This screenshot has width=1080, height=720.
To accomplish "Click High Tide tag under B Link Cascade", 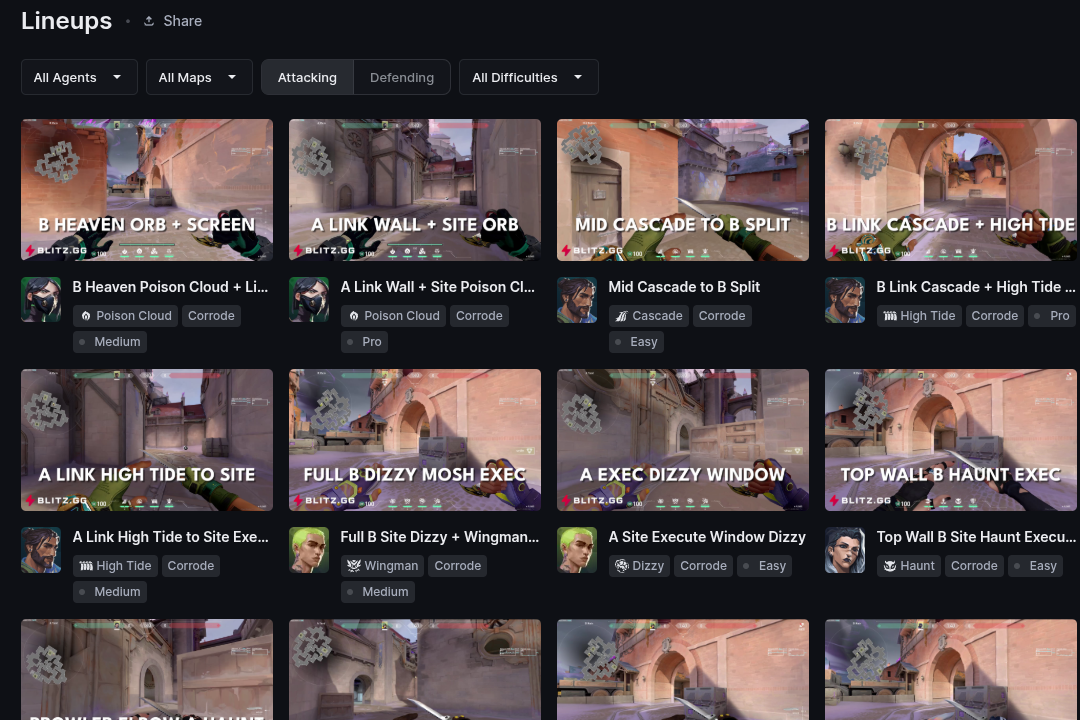I will [x=920, y=316].
